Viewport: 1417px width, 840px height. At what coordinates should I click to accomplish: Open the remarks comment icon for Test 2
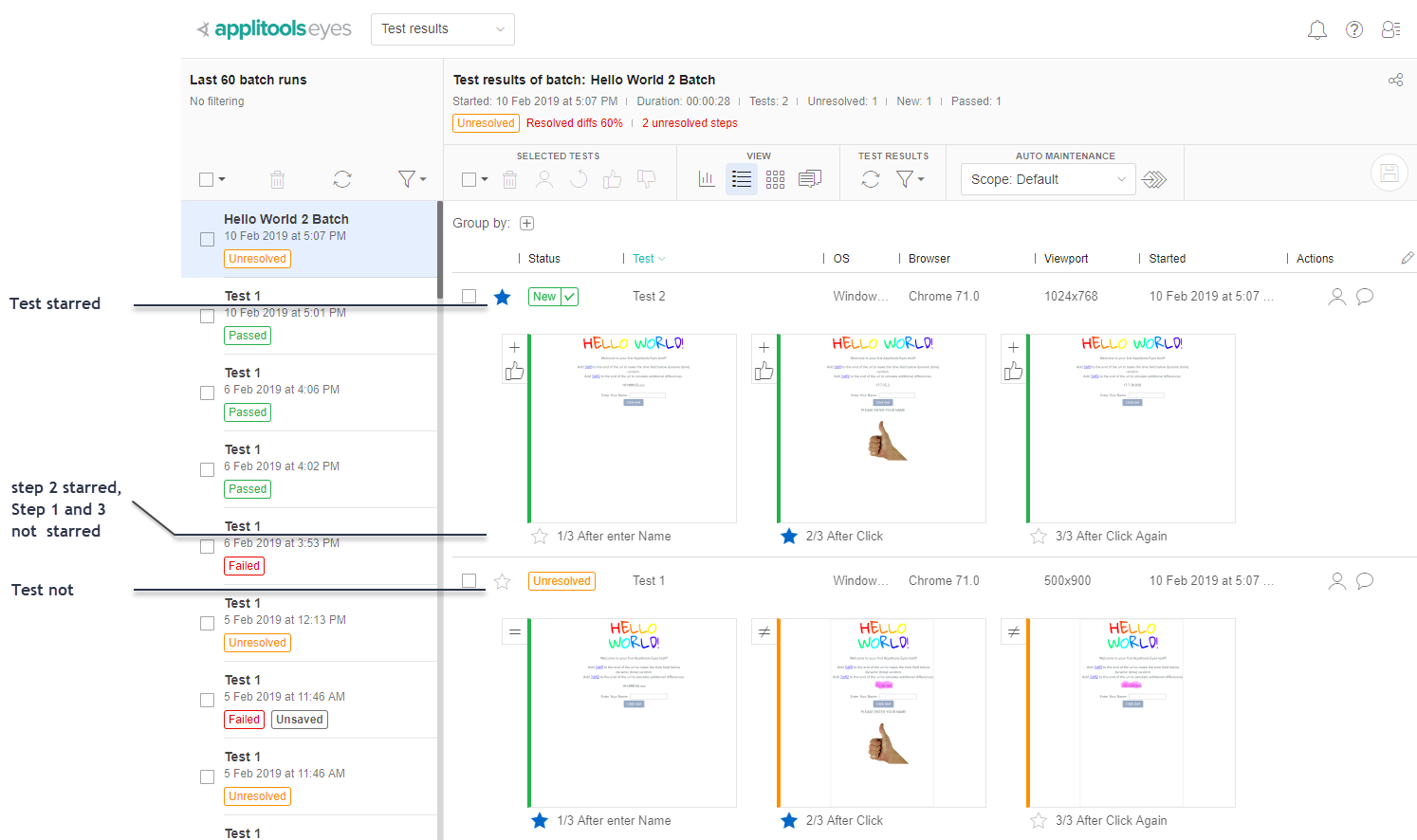click(x=1365, y=297)
